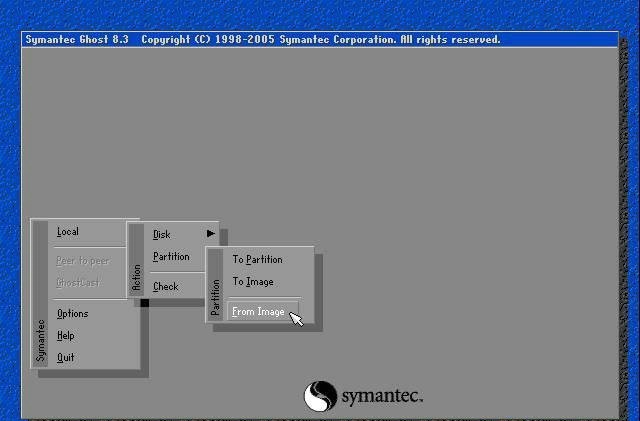The height and width of the screenshot is (421, 640).
Task: Choose Check in the Action menu
Action: tap(166, 287)
